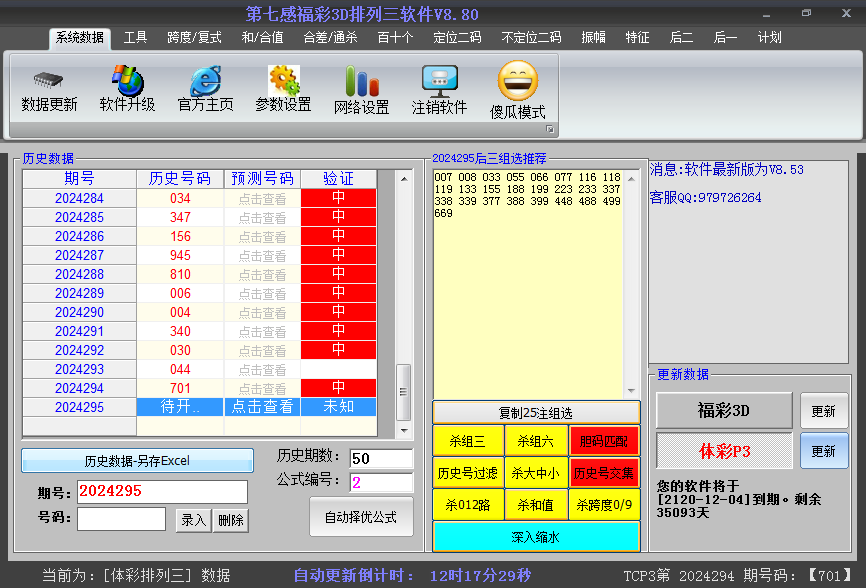Click the 历史号码 column header

pyautogui.click(x=180, y=179)
